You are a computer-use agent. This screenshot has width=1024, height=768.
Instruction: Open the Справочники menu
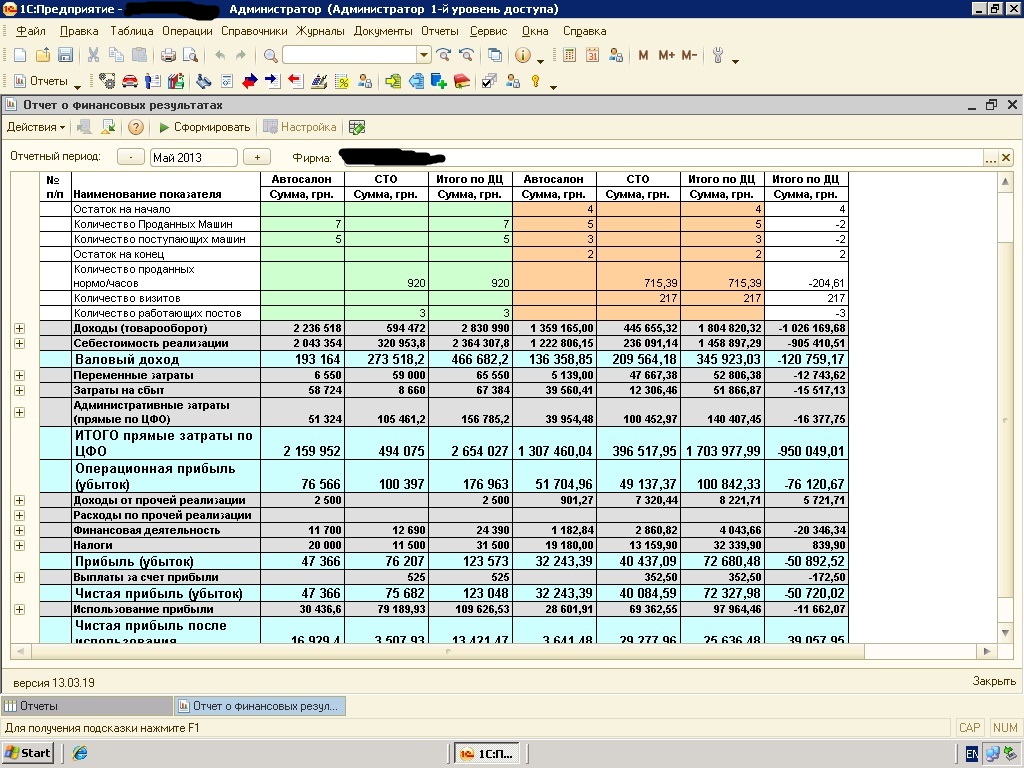click(254, 31)
